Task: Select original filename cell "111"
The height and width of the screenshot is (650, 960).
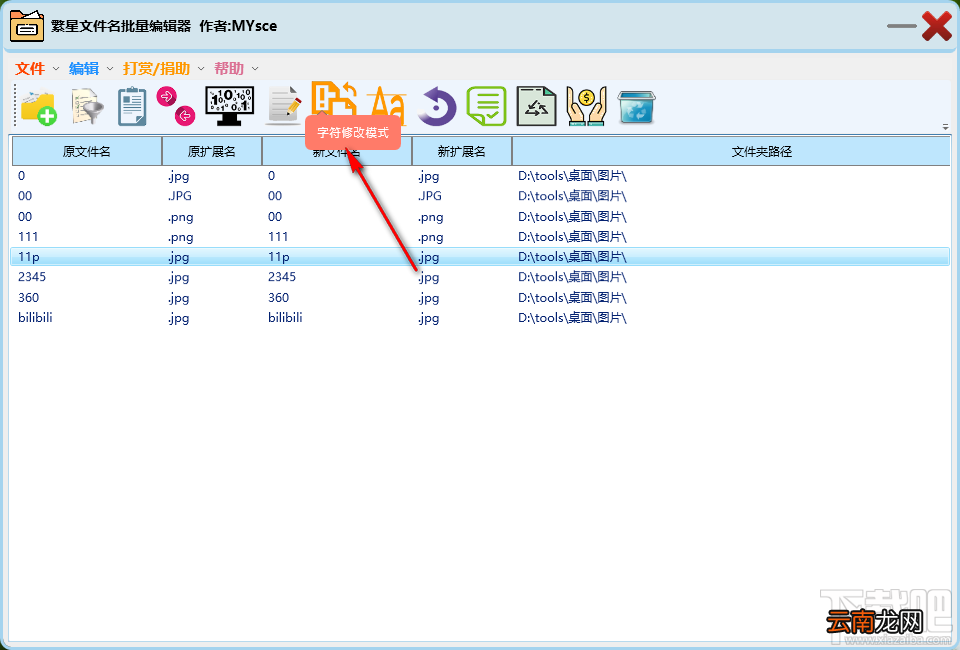Action: (x=28, y=236)
